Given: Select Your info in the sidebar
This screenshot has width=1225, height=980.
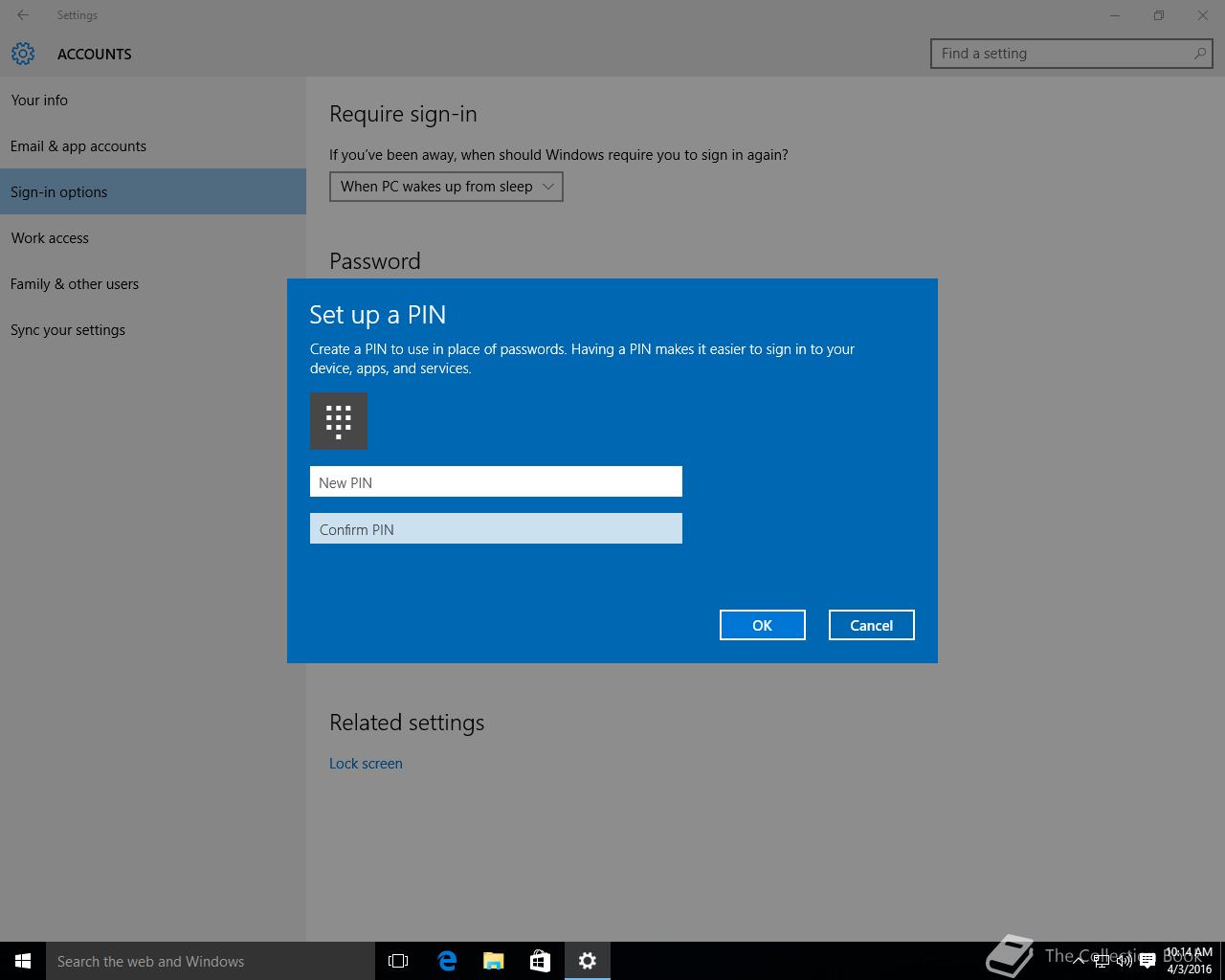Looking at the screenshot, I should tap(39, 100).
